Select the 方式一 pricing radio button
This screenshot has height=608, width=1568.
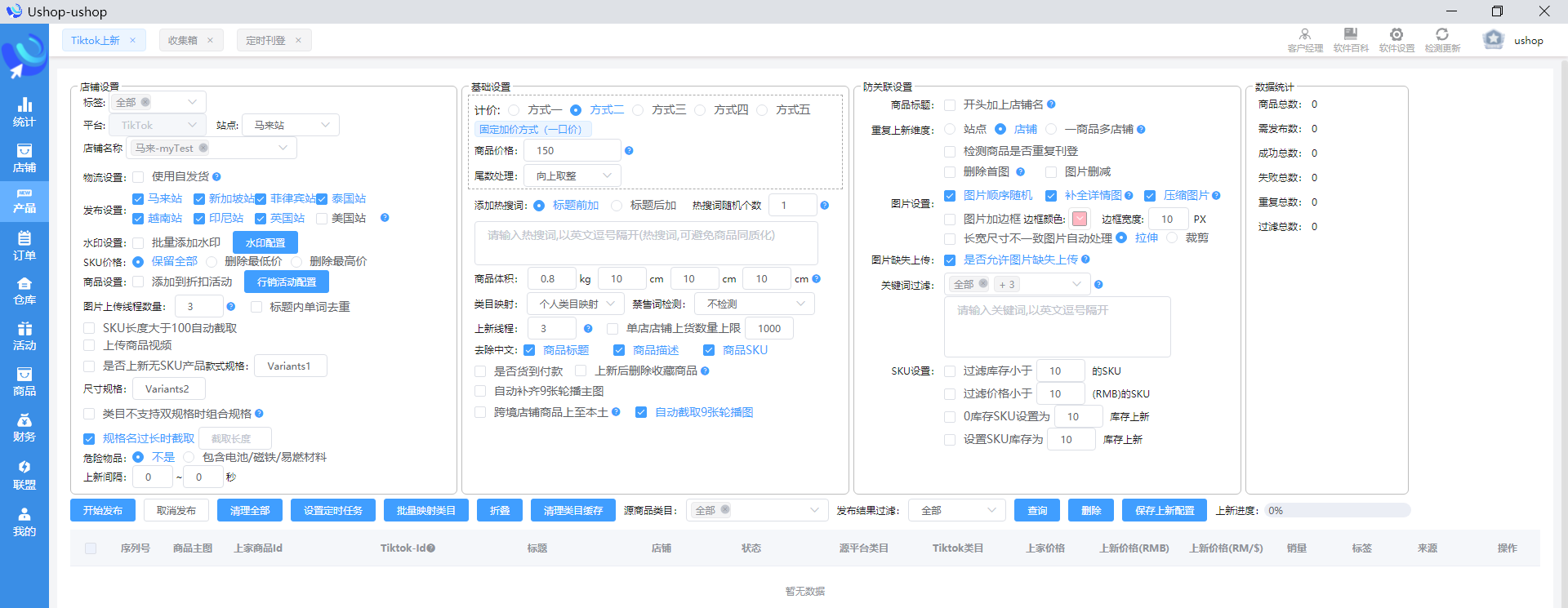pos(514,109)
